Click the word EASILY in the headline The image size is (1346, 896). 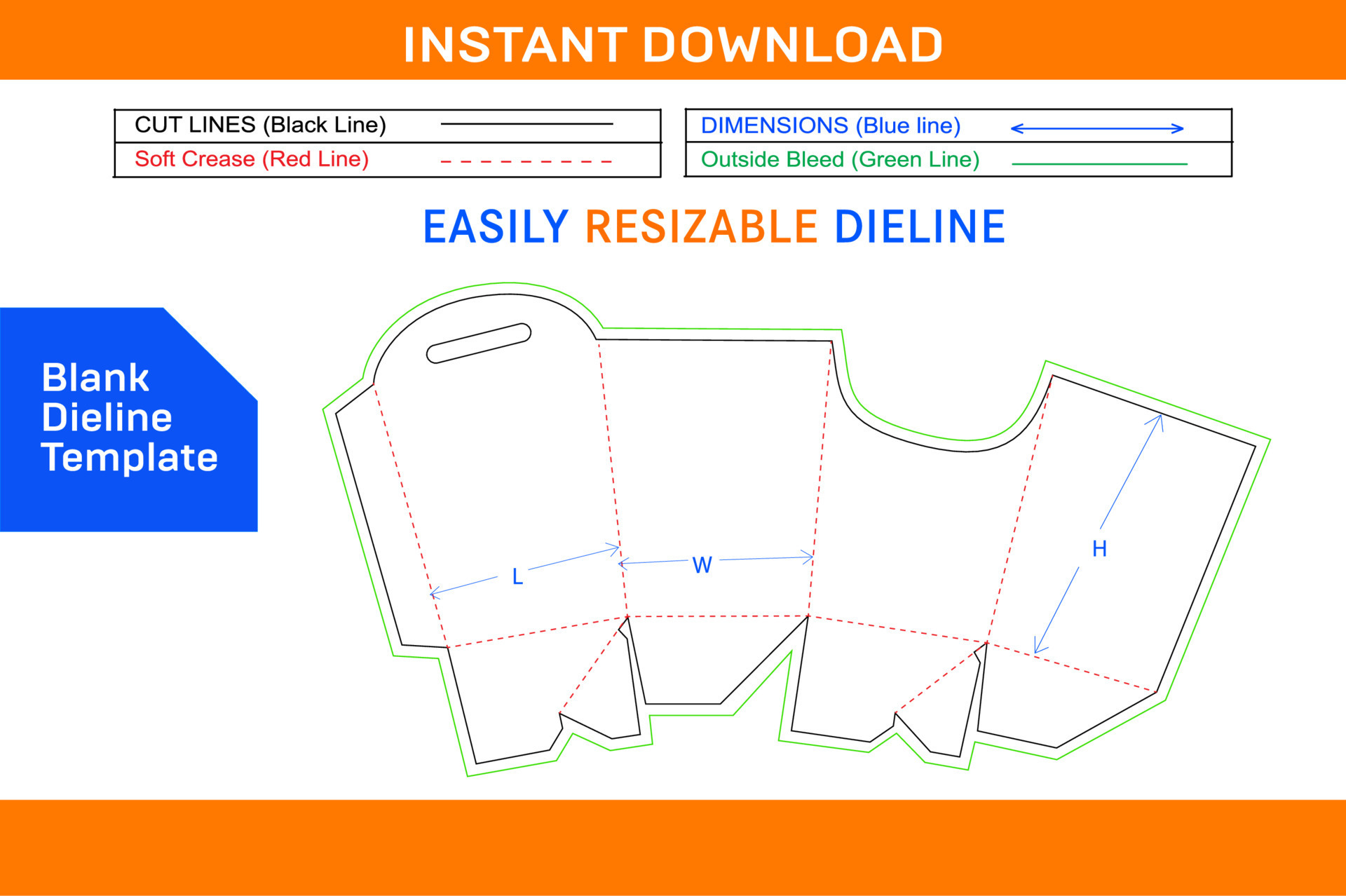coord(496,227)
